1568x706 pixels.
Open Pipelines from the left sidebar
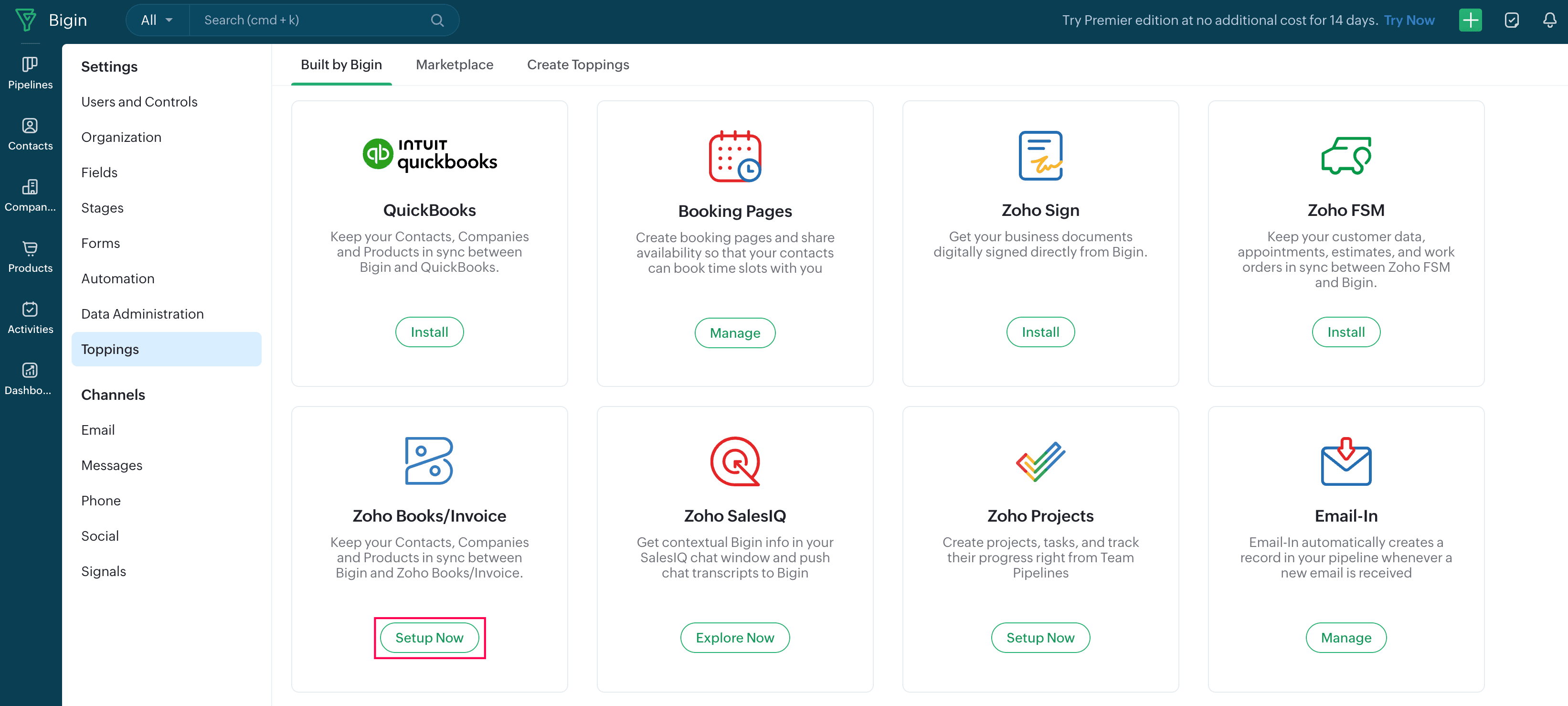[30, 73]
